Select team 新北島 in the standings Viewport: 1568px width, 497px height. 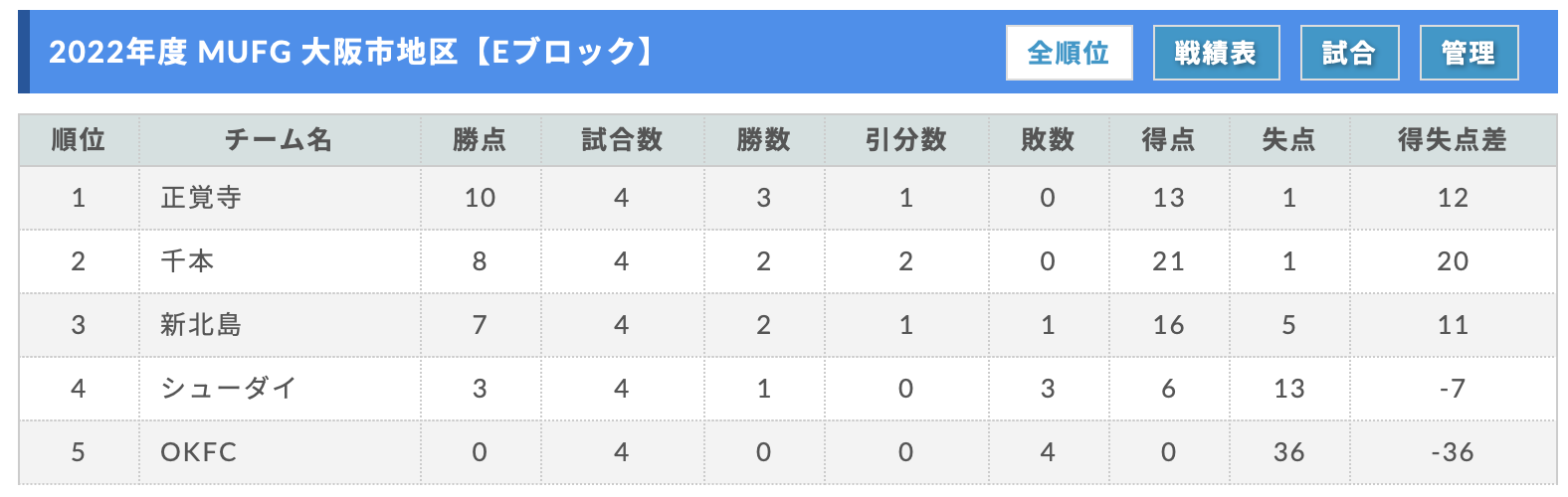point(201,325)
